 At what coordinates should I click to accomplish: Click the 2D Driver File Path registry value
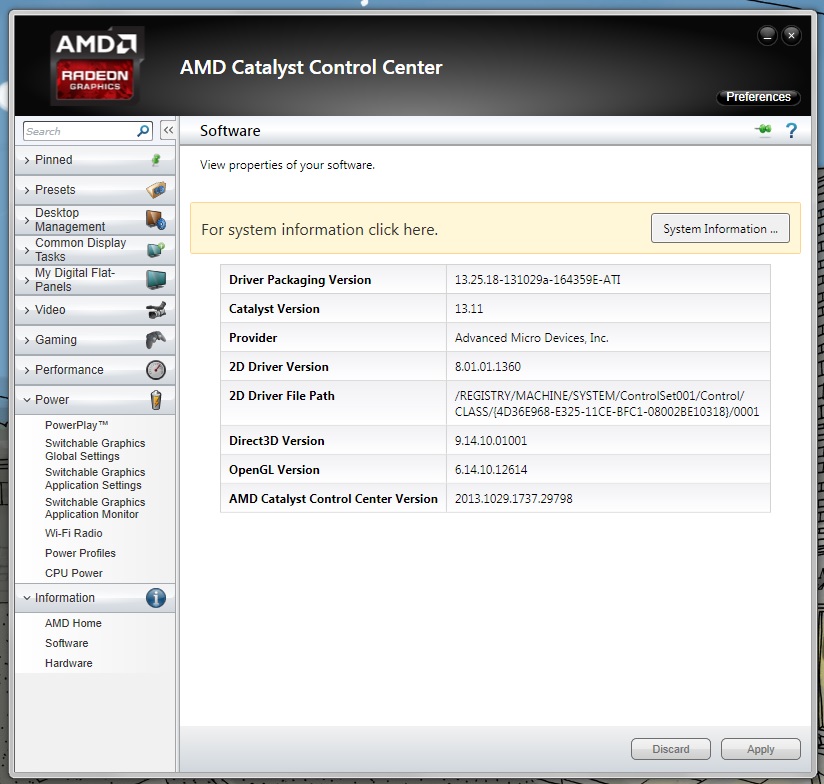[x=607, y=404]
